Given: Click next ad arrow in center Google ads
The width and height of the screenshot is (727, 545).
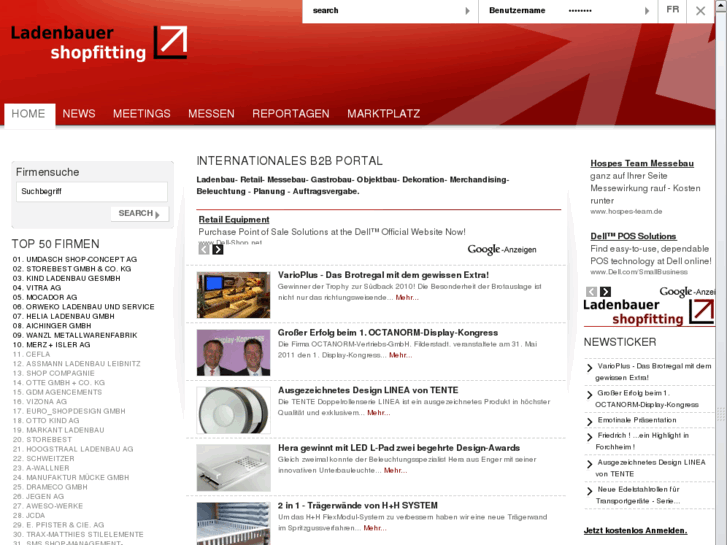Looking at the screenshot, I should coord(217,250).
